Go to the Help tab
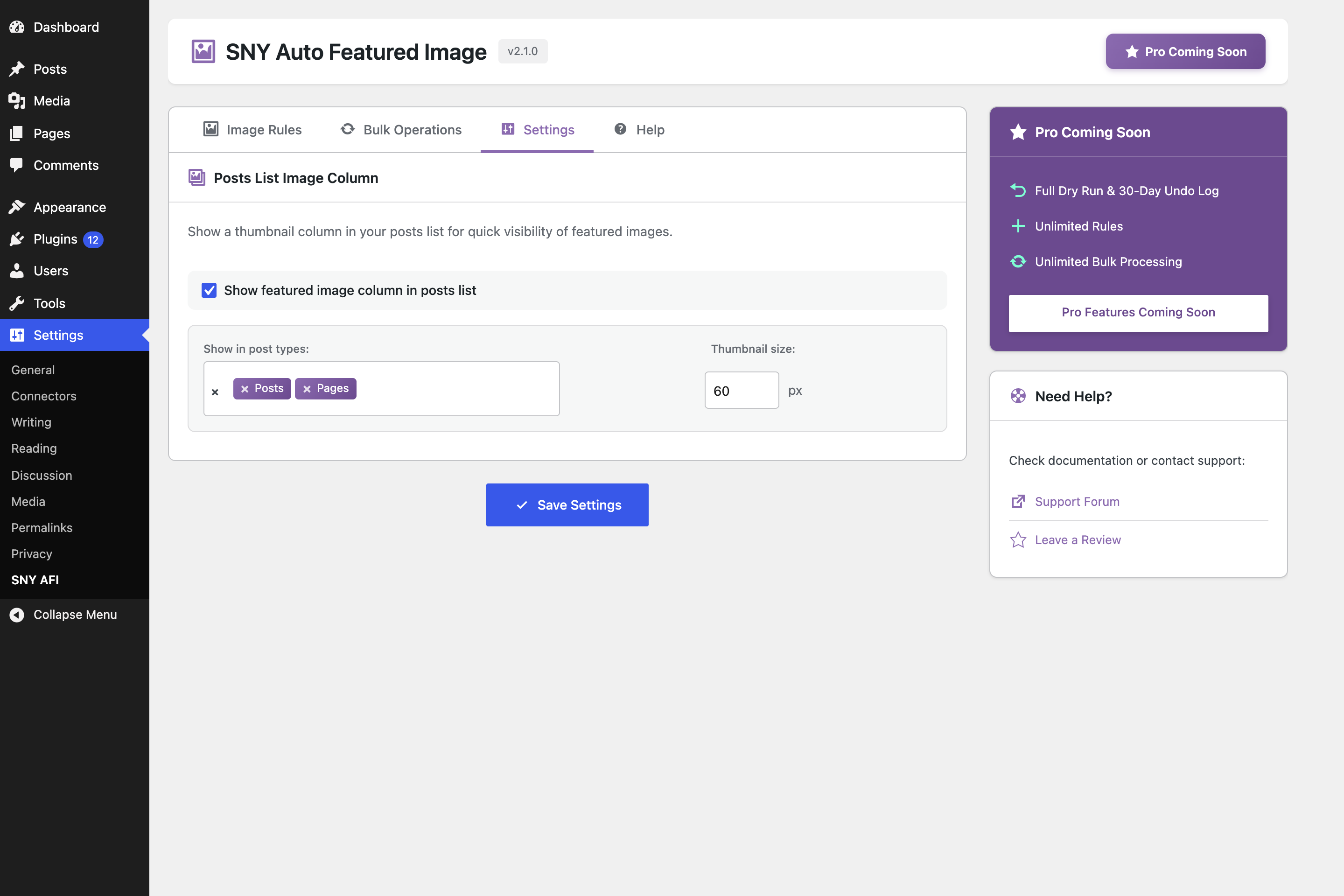Screen dimensions: 1344x896 [639, 130]
